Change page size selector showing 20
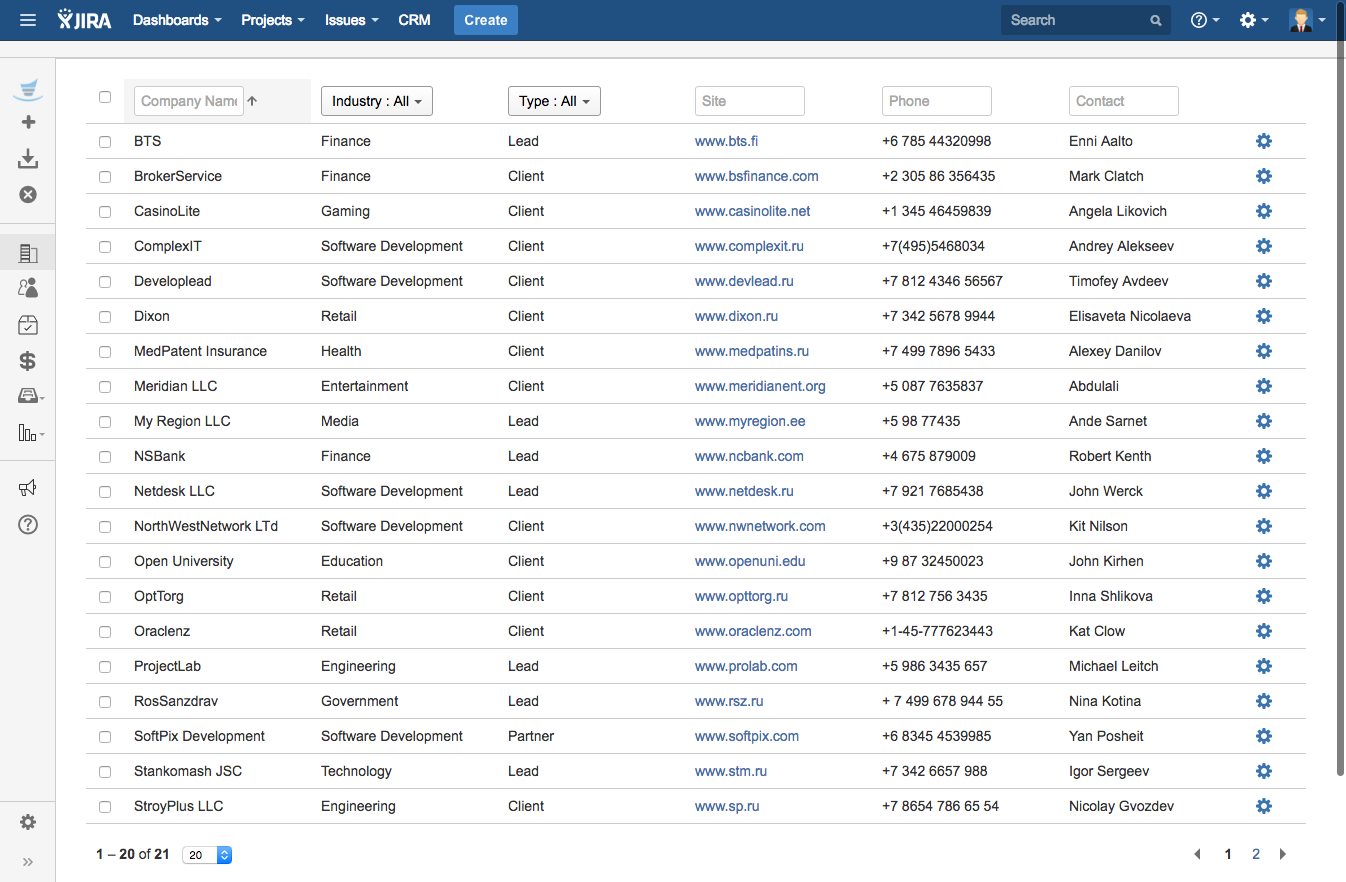1346x882 pixels. (207, 855)
